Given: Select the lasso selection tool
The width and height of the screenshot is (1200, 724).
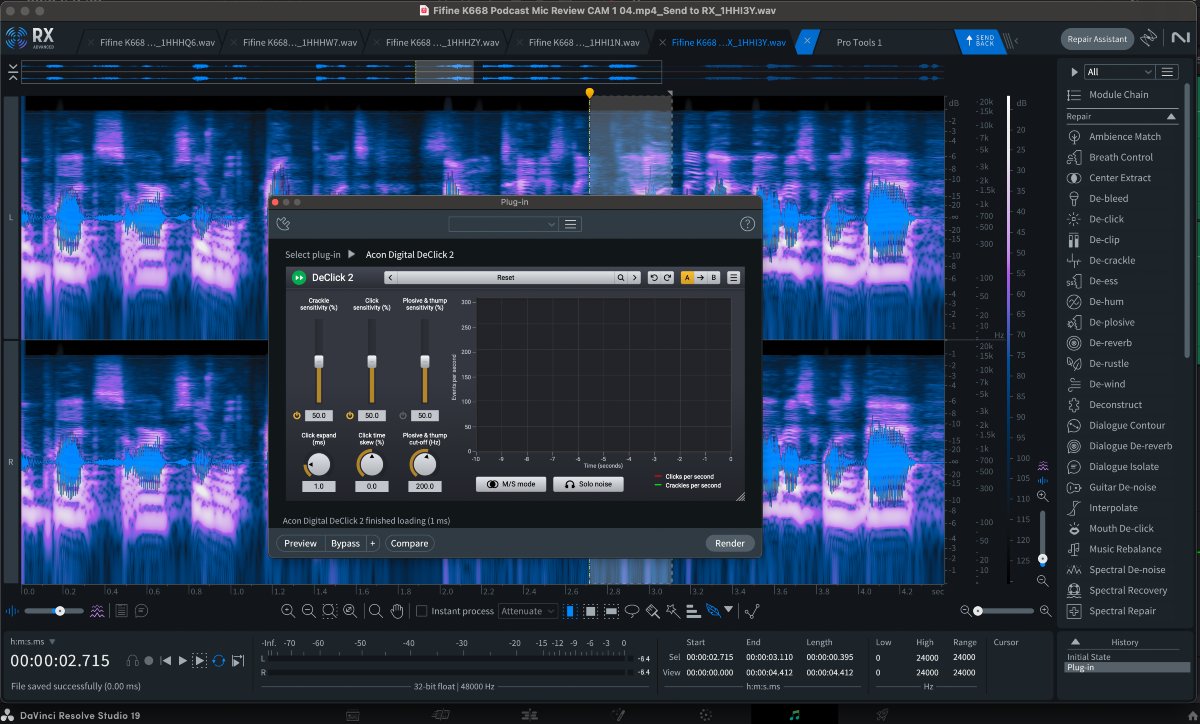Looking at the screenshot, I should [x=632, y=611].
